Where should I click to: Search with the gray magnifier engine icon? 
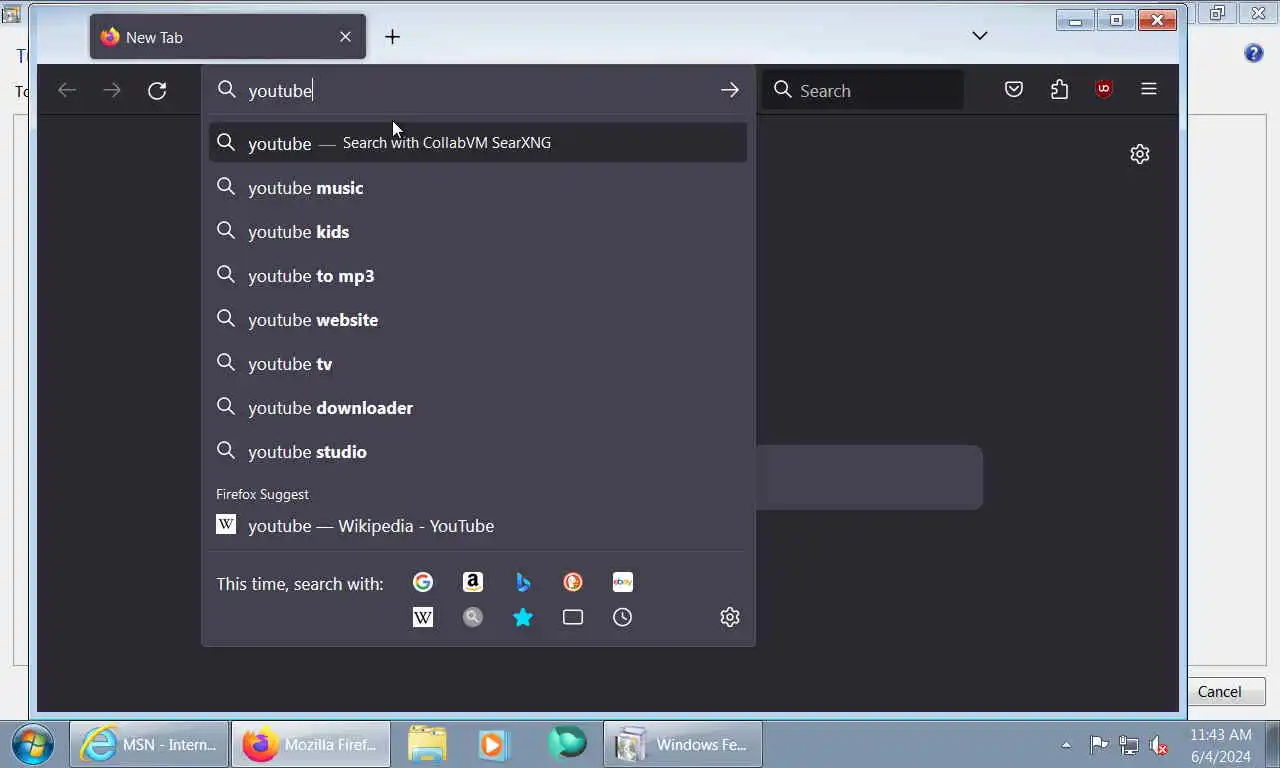click(x=473, y=617)
